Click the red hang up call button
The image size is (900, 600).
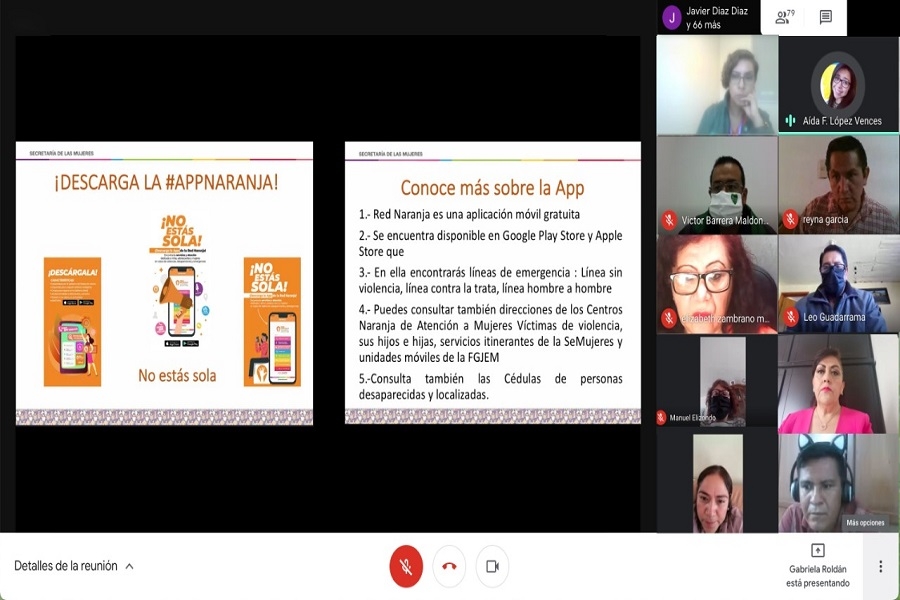(449, 566)
